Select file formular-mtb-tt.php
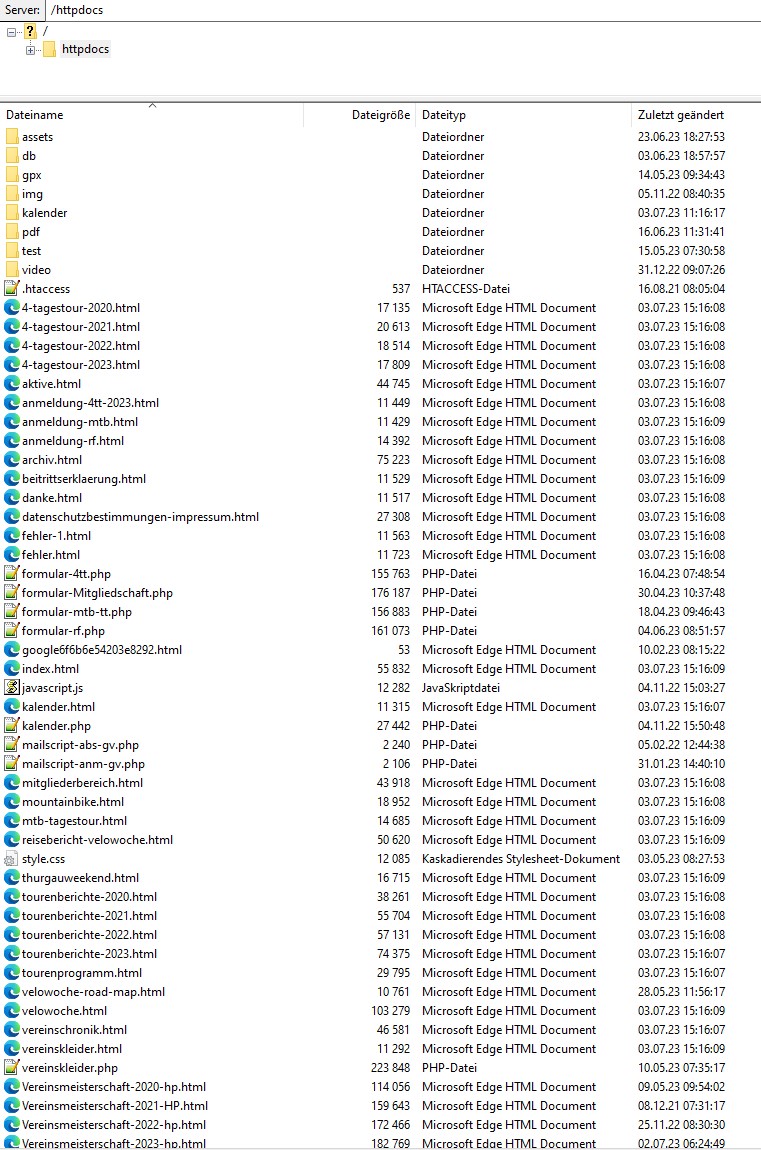 77,612
